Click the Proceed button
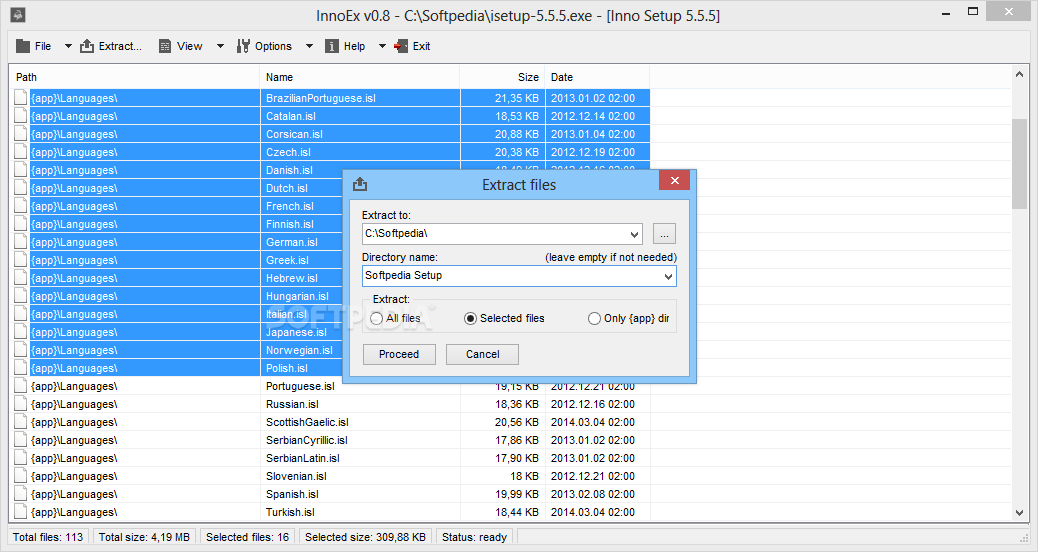The height and width of the screenshot is (552, 1038). [399, 354]
